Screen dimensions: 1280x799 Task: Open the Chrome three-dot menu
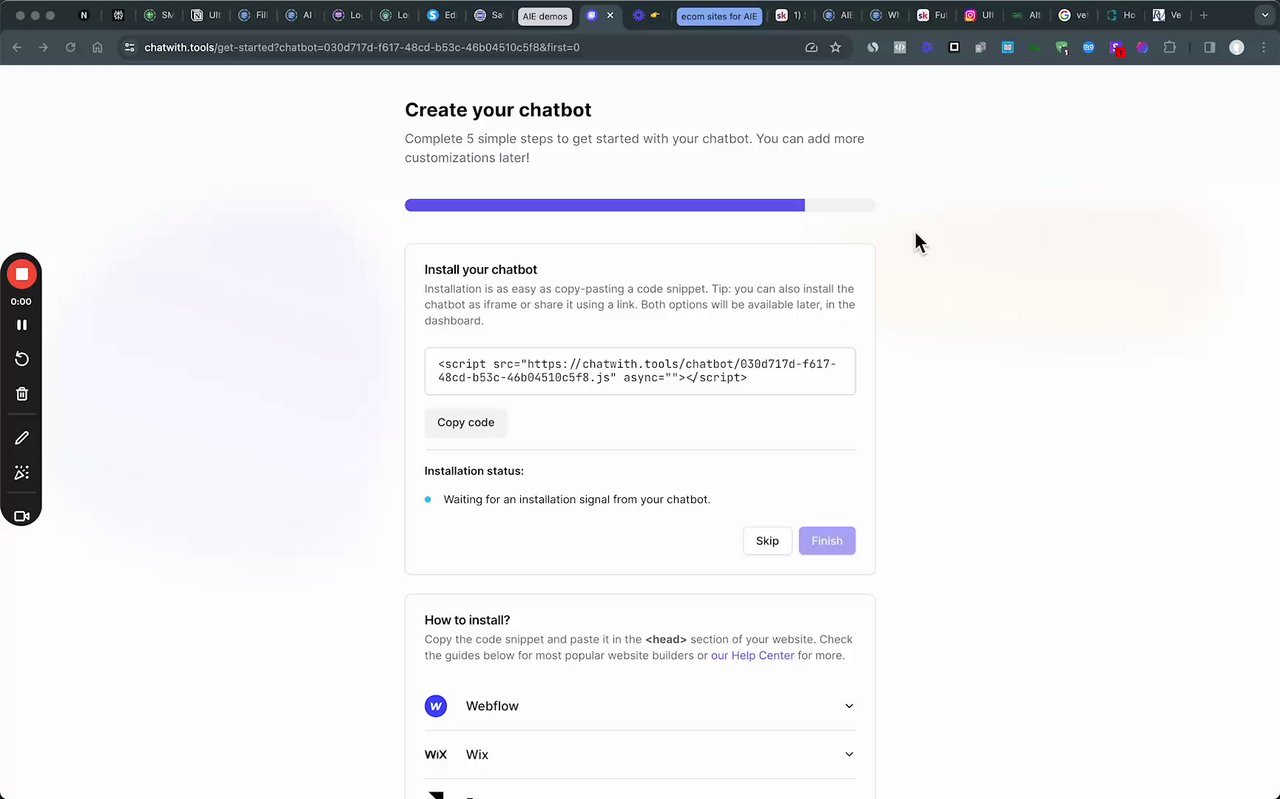1263,47
